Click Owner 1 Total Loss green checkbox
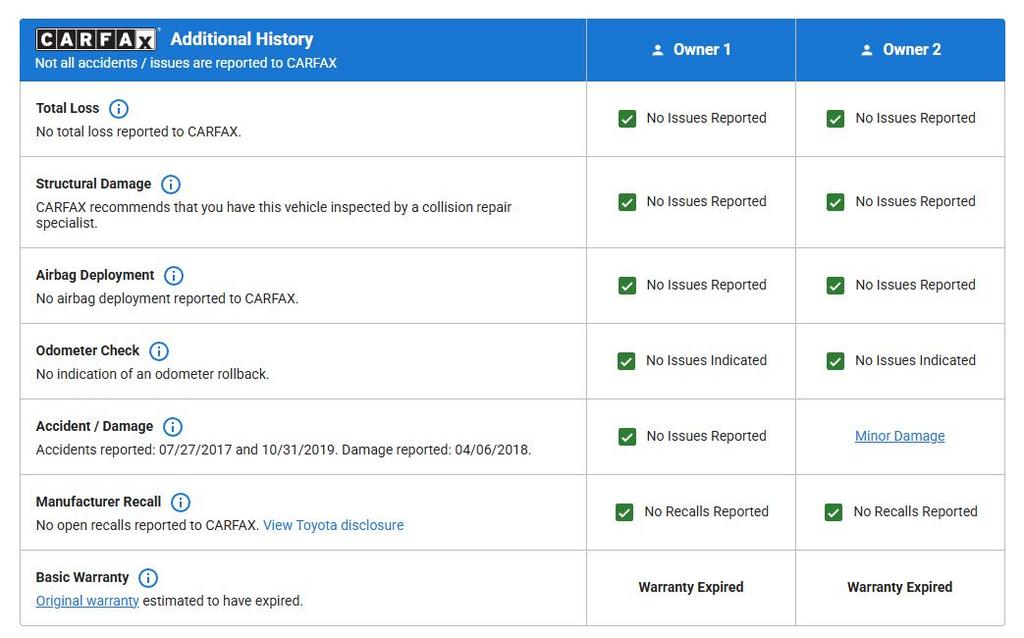1024x638 pixels. [627, 119]
